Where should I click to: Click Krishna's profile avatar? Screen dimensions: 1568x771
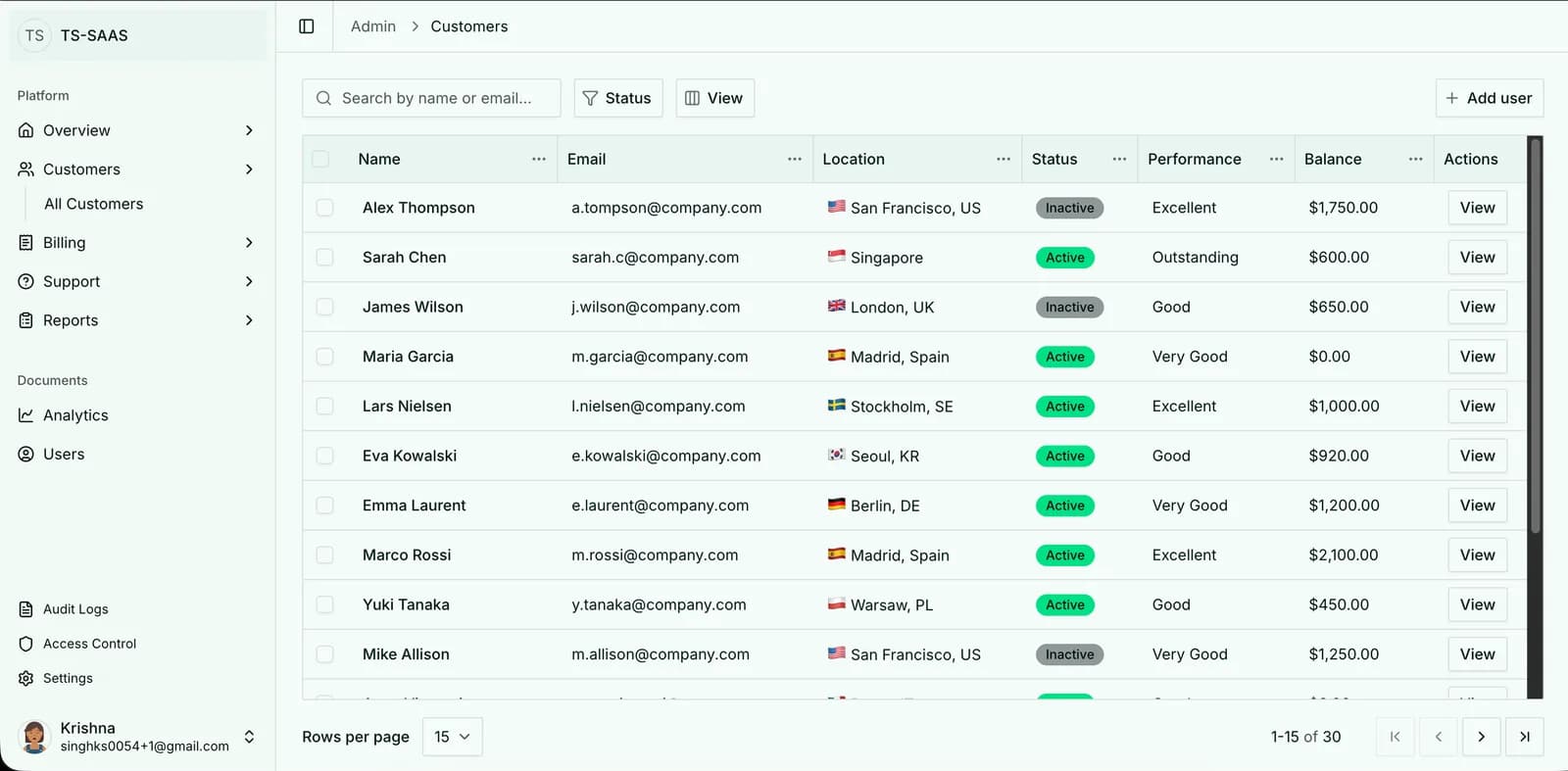click(34, 737)
